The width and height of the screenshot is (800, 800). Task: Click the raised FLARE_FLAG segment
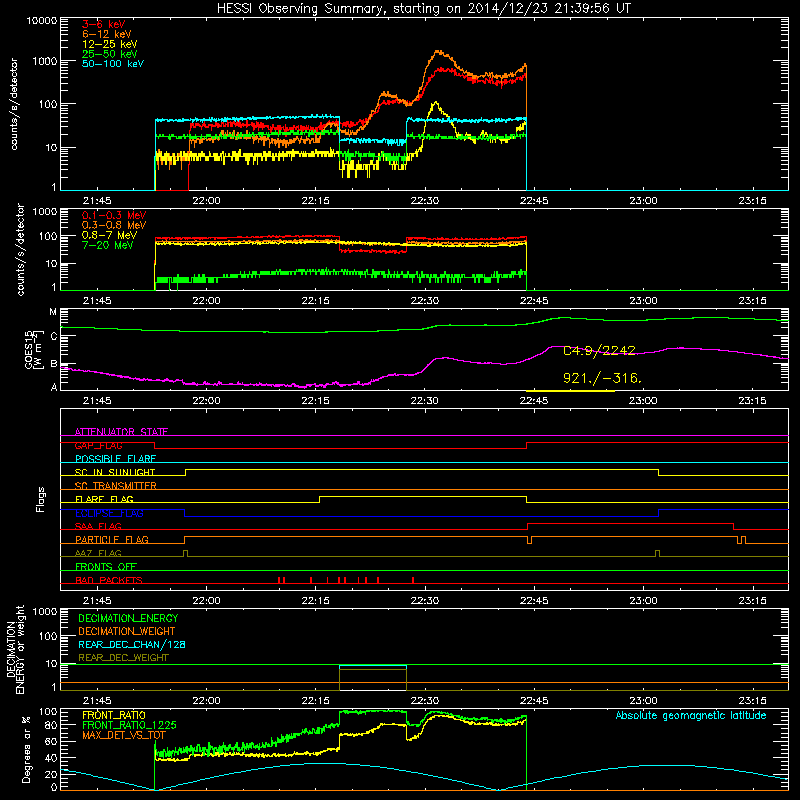click(x=423, y=496)
